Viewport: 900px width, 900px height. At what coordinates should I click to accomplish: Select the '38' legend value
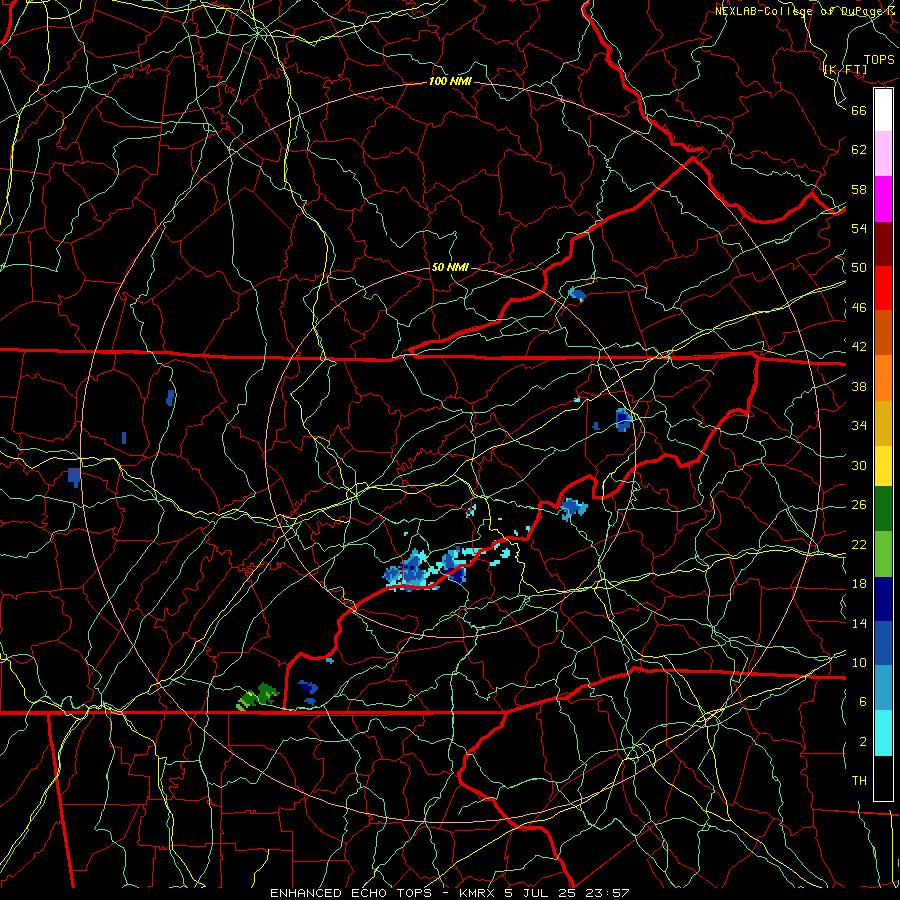coord(859,386)
